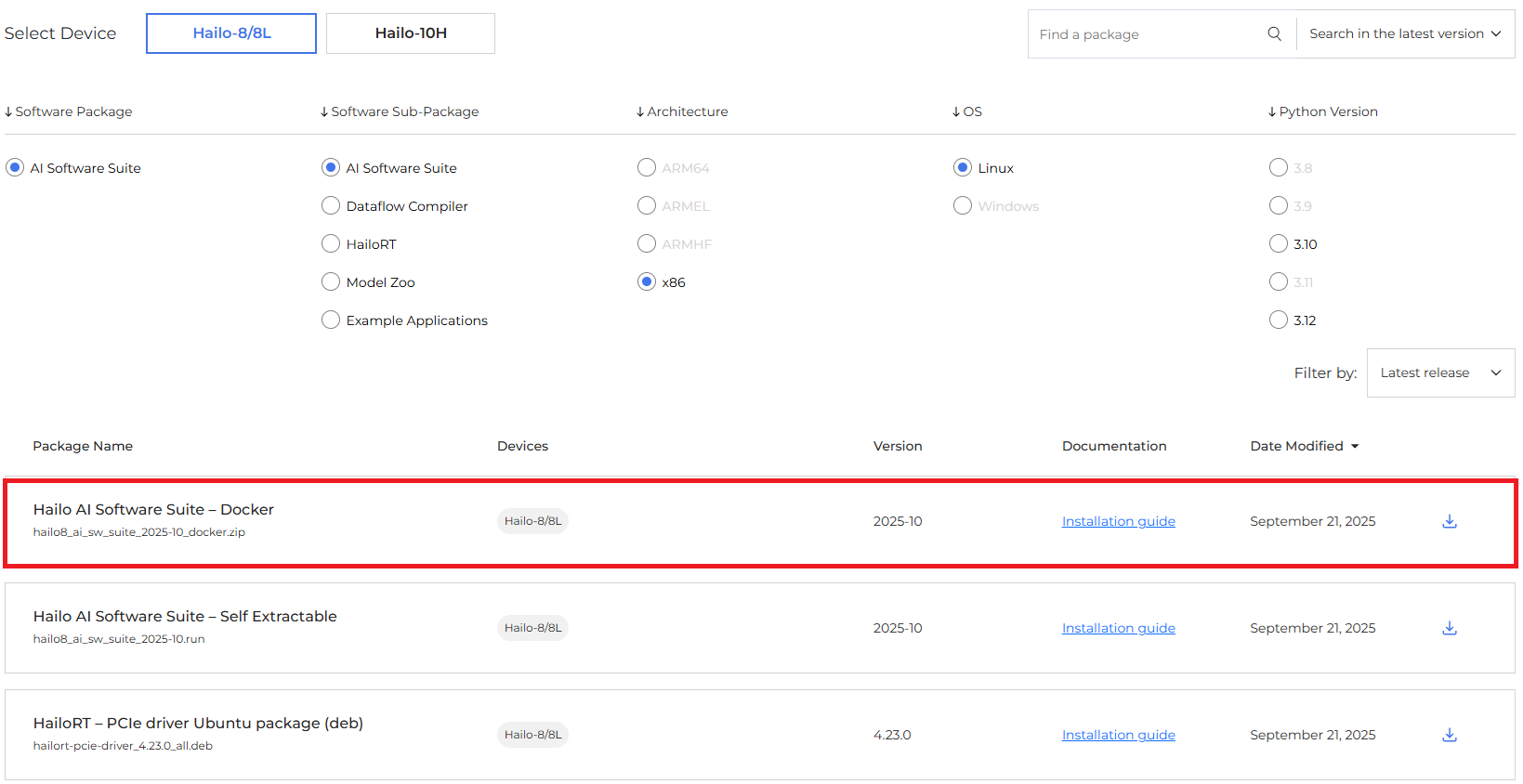Viewport: 1523px width, 784px height.
Task: Click the search magnifier icon
Action: coord(1274,34)
